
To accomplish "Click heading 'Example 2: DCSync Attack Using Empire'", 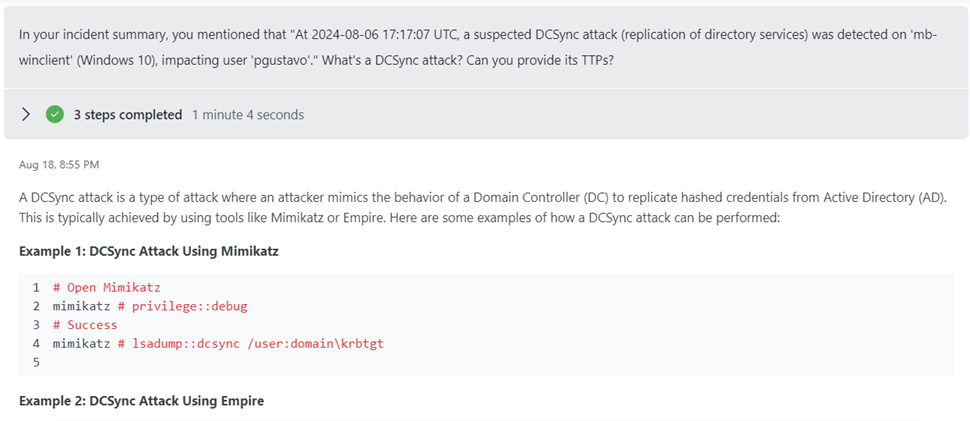I will (142, 401).
